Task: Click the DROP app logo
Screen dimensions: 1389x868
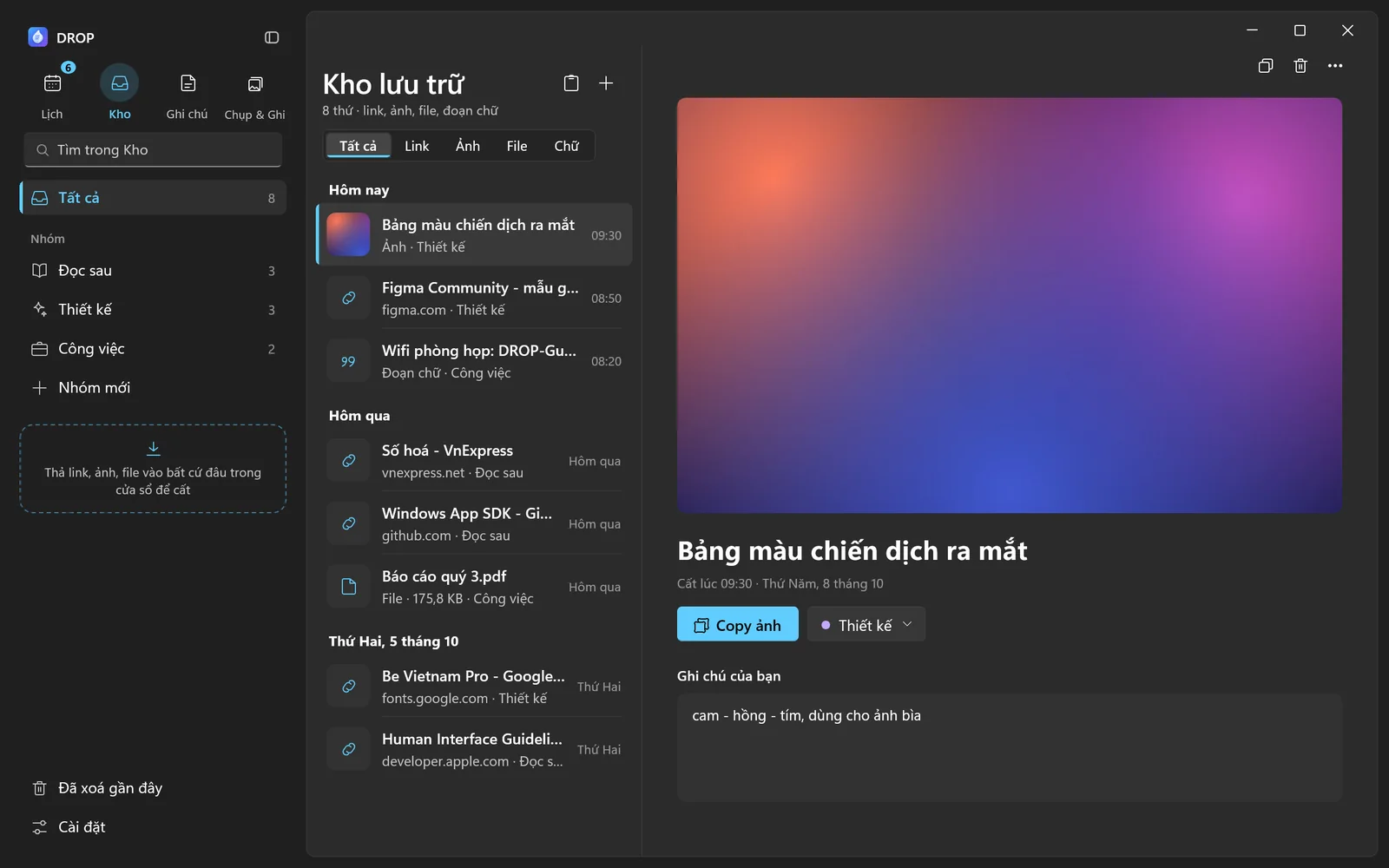Action: coord(37,37)
